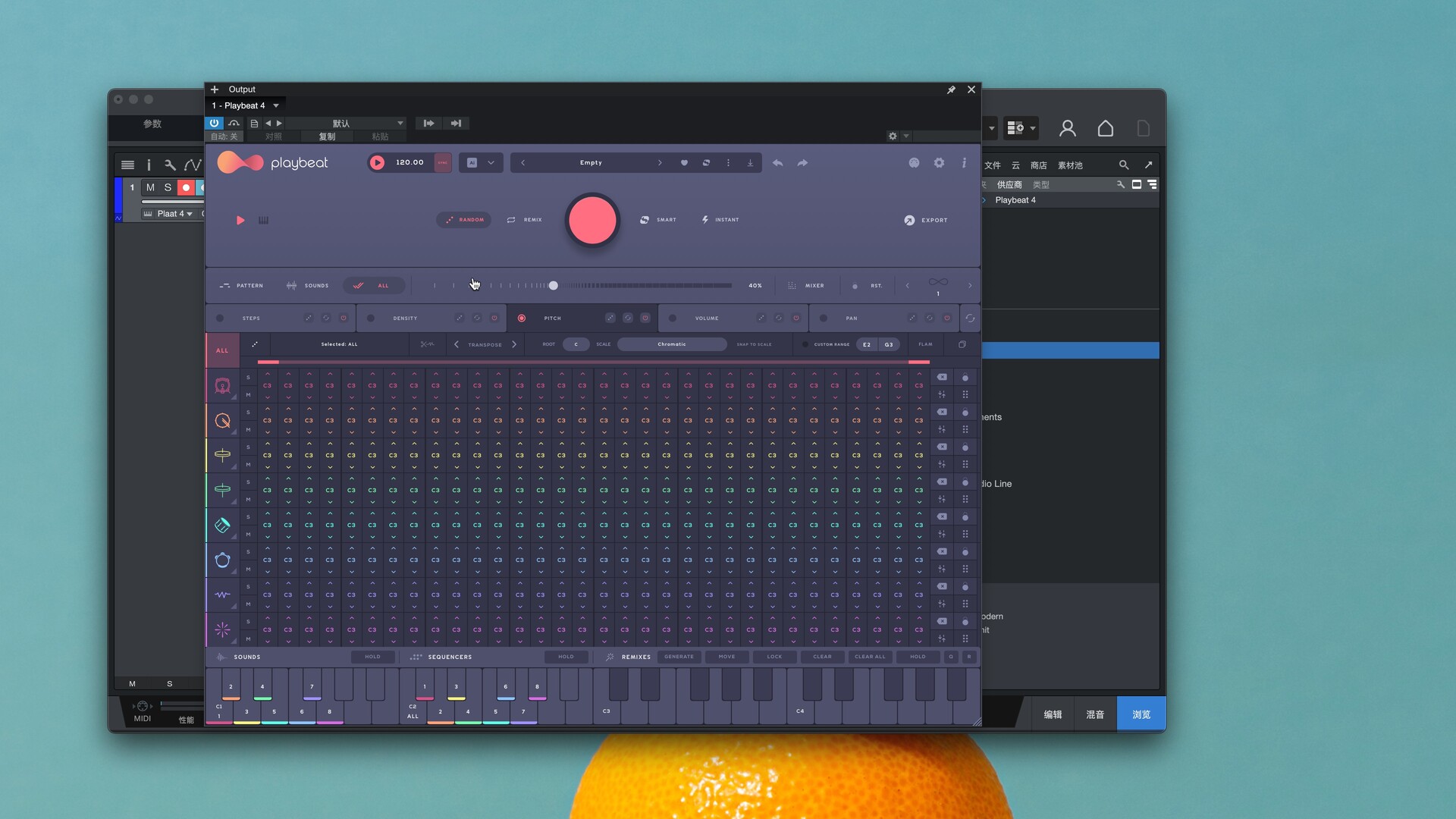Click the copy pattern icon beside FLAM

[x=962, y=344]
